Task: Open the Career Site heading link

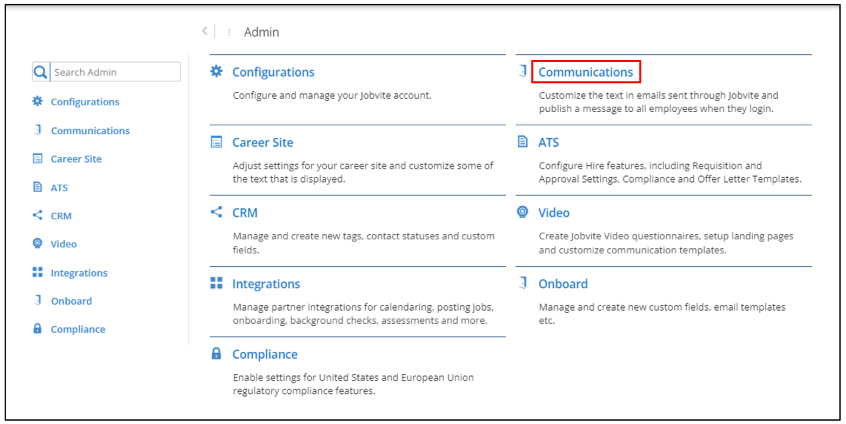Action: (x=262, y=142)
